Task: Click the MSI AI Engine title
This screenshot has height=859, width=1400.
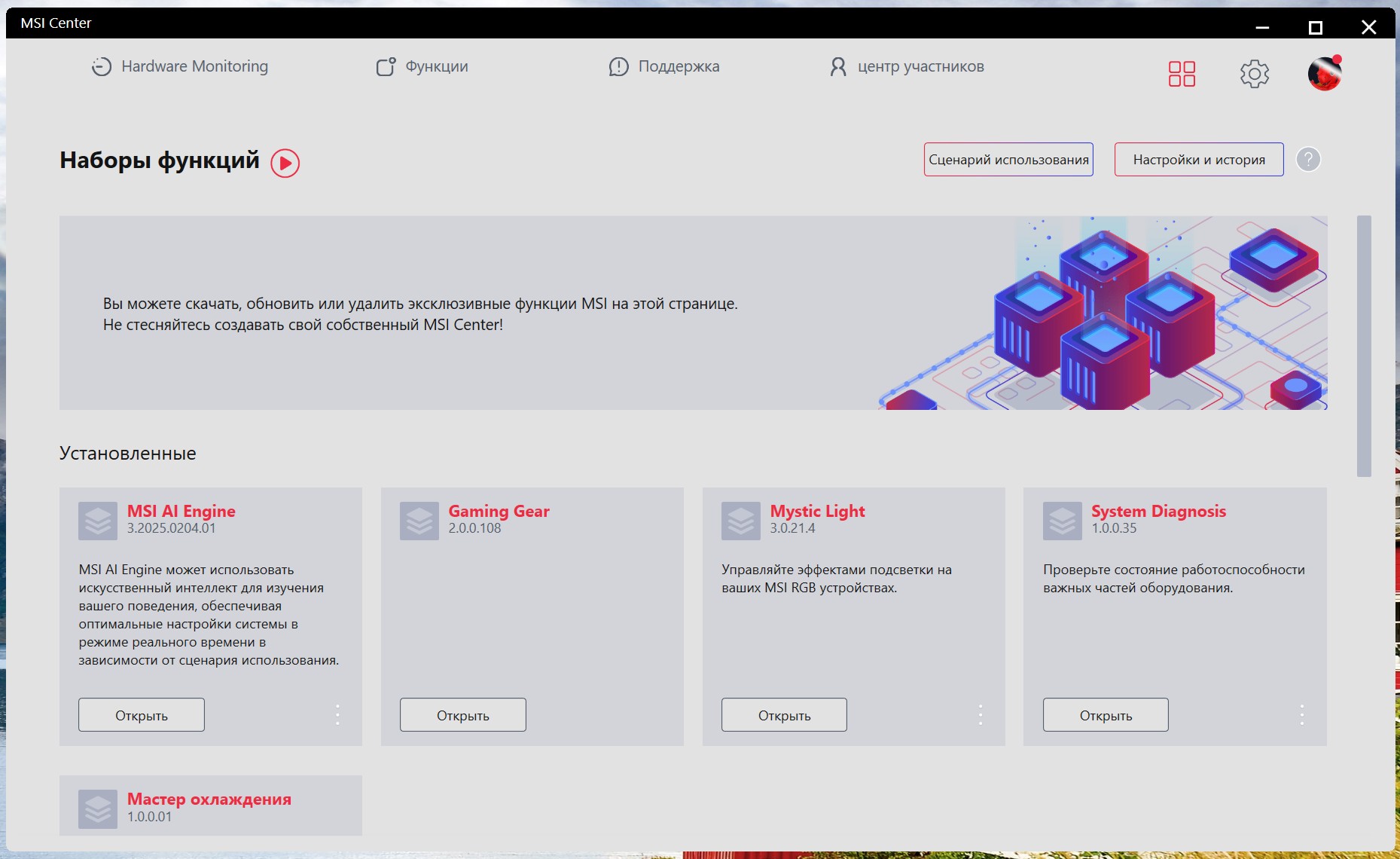Action: click(x=181, y=511)
